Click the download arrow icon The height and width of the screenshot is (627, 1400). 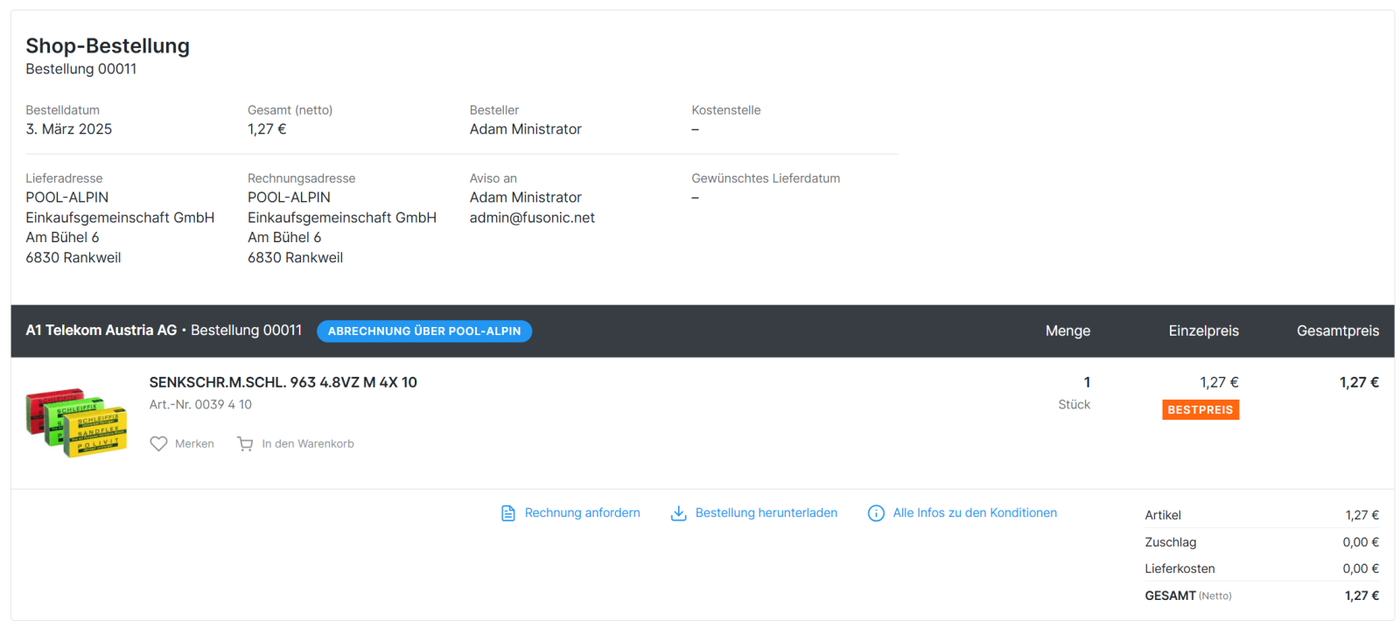tap(678, 513)
